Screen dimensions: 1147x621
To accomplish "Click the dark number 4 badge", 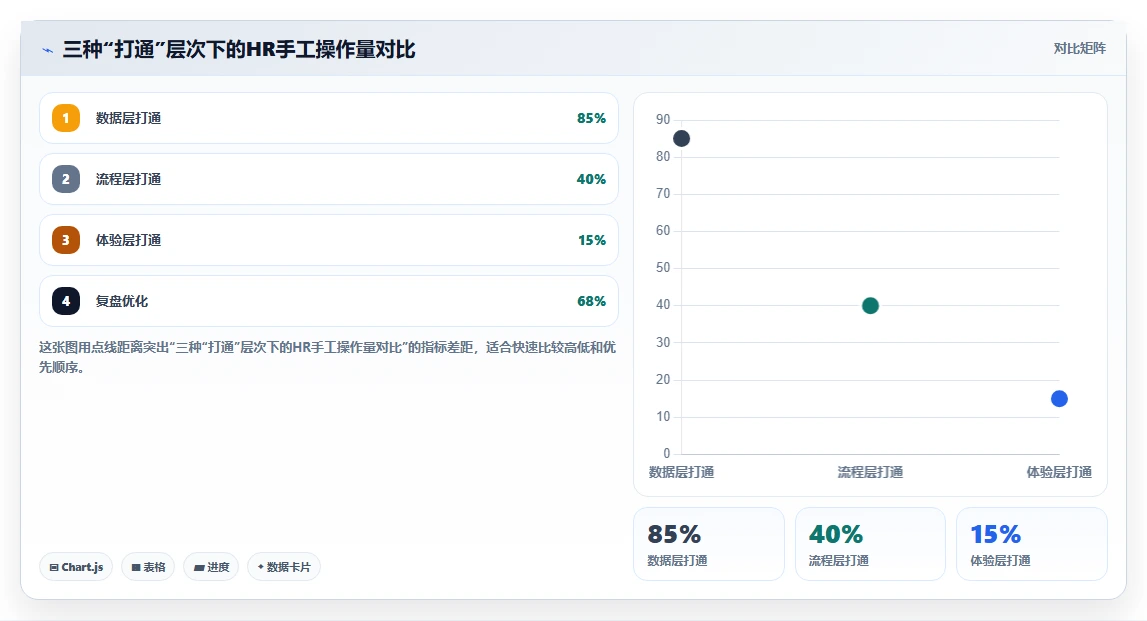I will click(66, 301).
